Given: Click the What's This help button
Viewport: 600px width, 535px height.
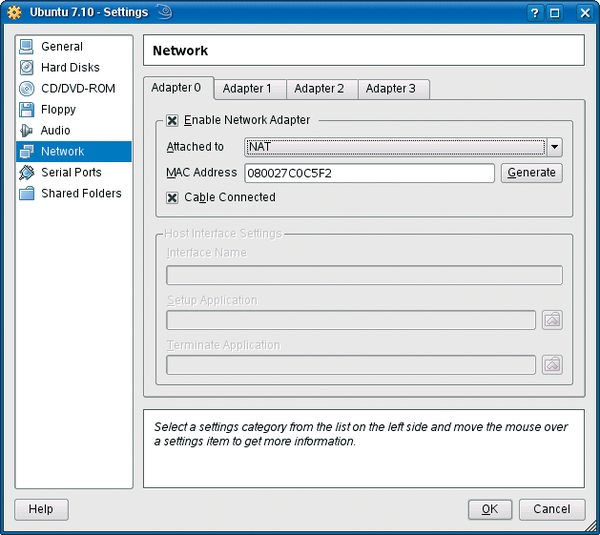Looking at the screenshot, I should click(x=535, y=13).
